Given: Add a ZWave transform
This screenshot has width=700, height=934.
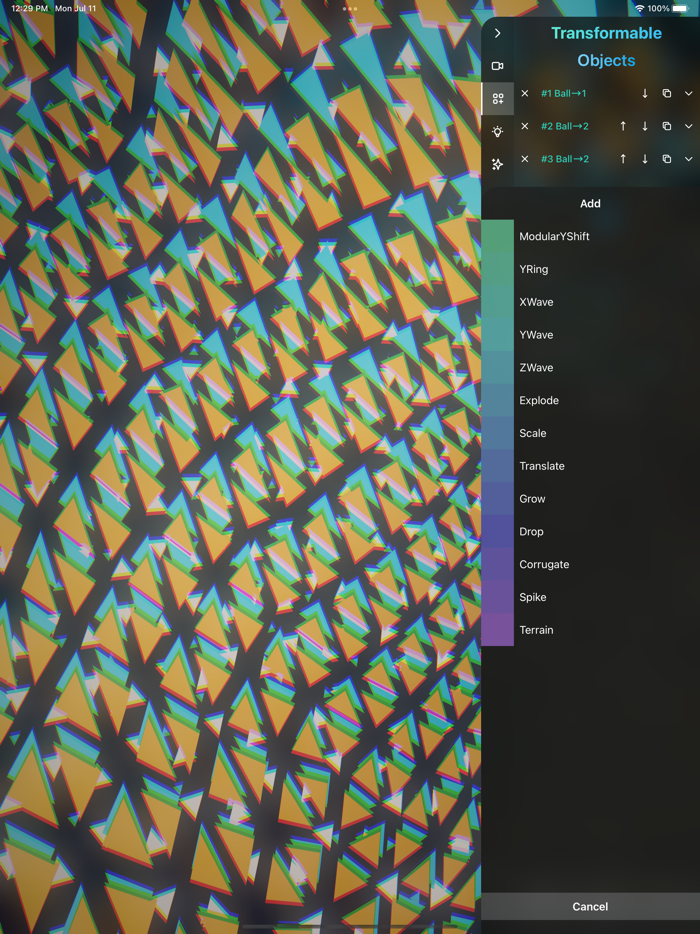Looking at the screenshot, I should [590, 368].
